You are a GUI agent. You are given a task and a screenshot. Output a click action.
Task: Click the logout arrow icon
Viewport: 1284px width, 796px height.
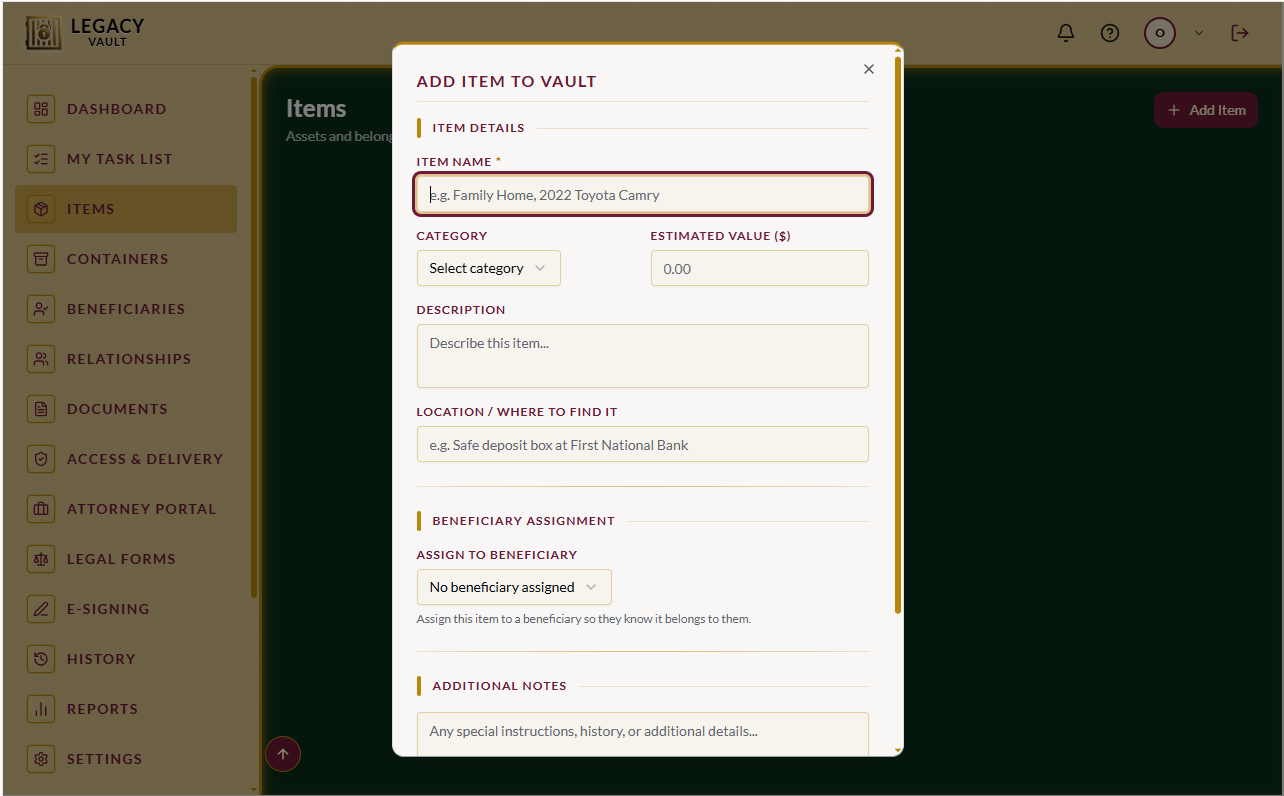pyautogui.click(x=1240, y=33)
